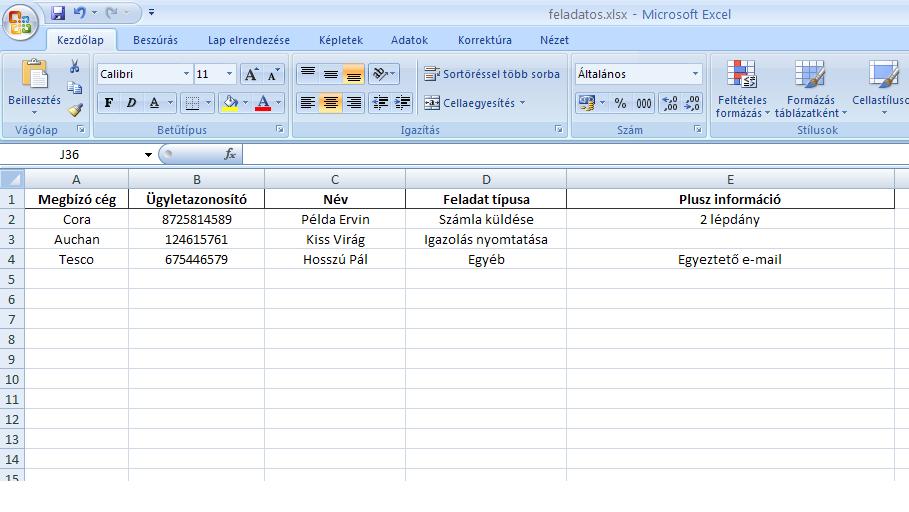Viewport: 909px width, 512px height.
Task: Apply the percent style
Action: (x=620, y=103)
